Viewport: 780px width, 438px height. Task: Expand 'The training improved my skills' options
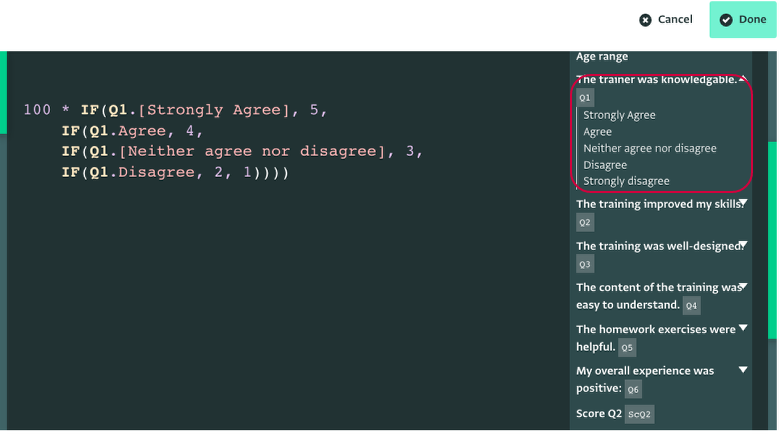pos(743,203)
